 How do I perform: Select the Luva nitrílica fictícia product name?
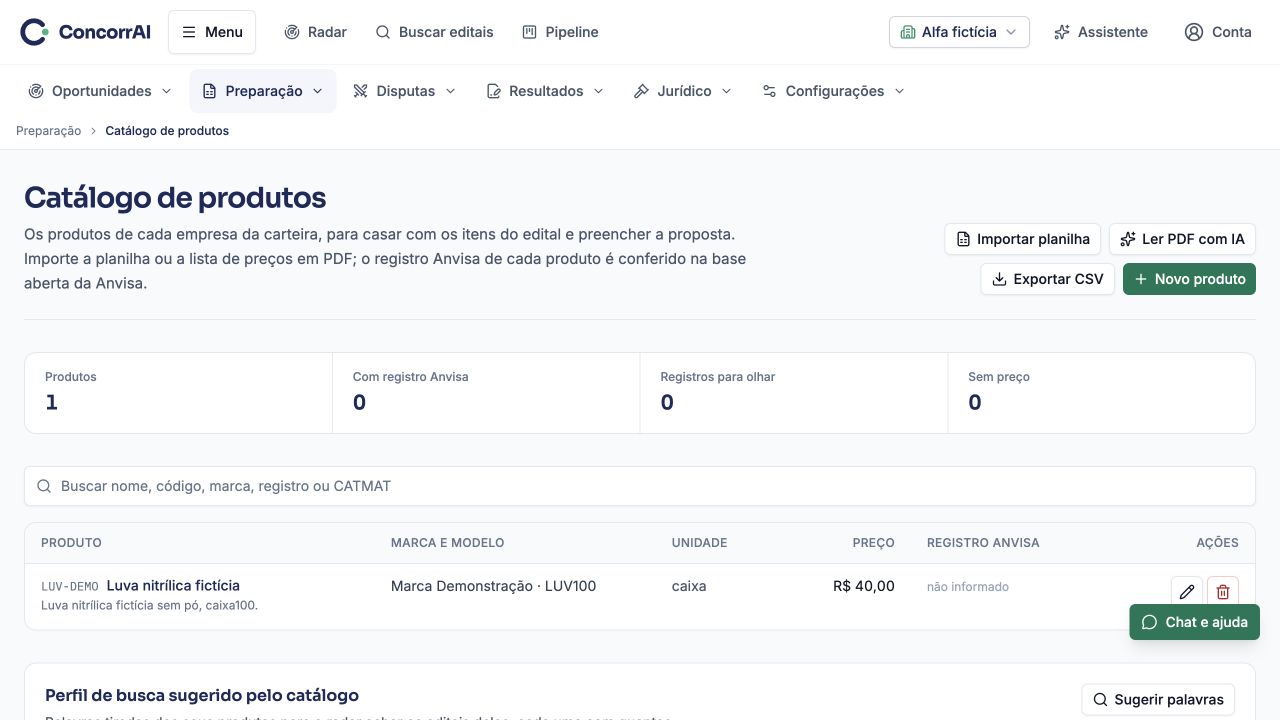tap(173, 586)
